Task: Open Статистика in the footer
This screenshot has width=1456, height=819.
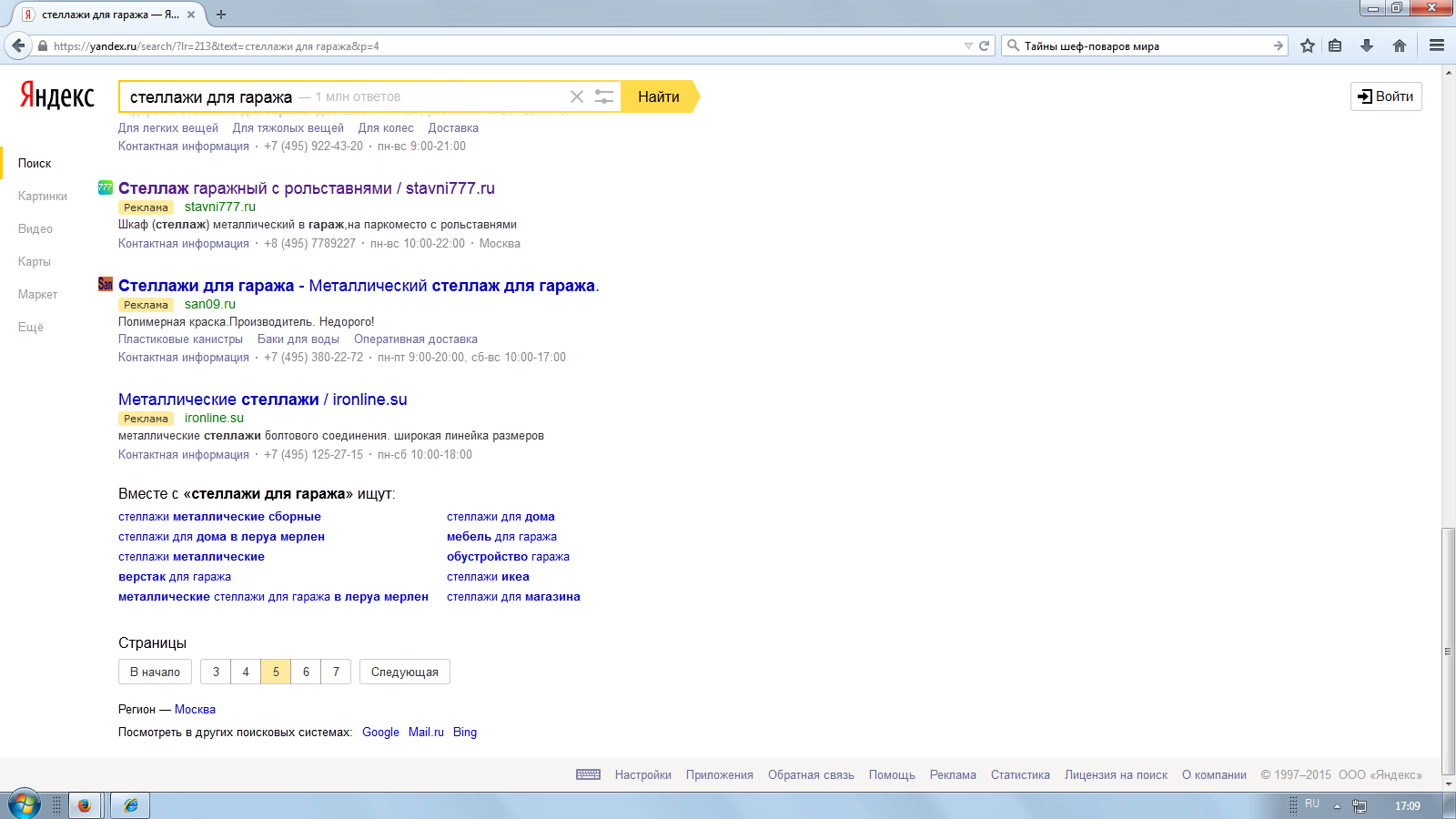Action: 1020,775
